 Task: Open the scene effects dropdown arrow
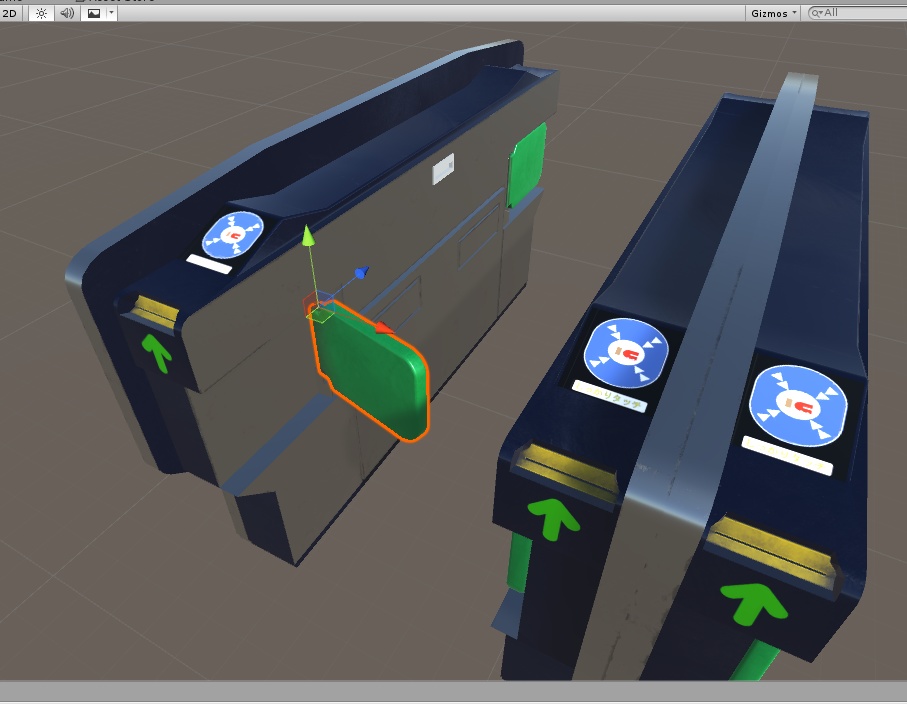pyautogui.click(x=111, y=13)
